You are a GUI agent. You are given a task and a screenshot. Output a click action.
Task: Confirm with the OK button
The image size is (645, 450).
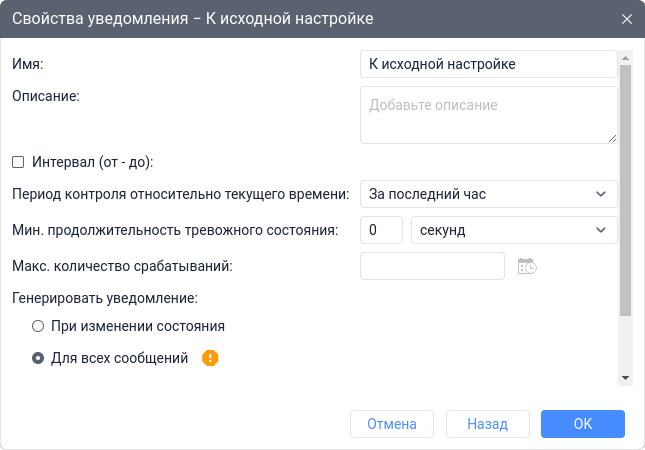click(x=583, y=424)
